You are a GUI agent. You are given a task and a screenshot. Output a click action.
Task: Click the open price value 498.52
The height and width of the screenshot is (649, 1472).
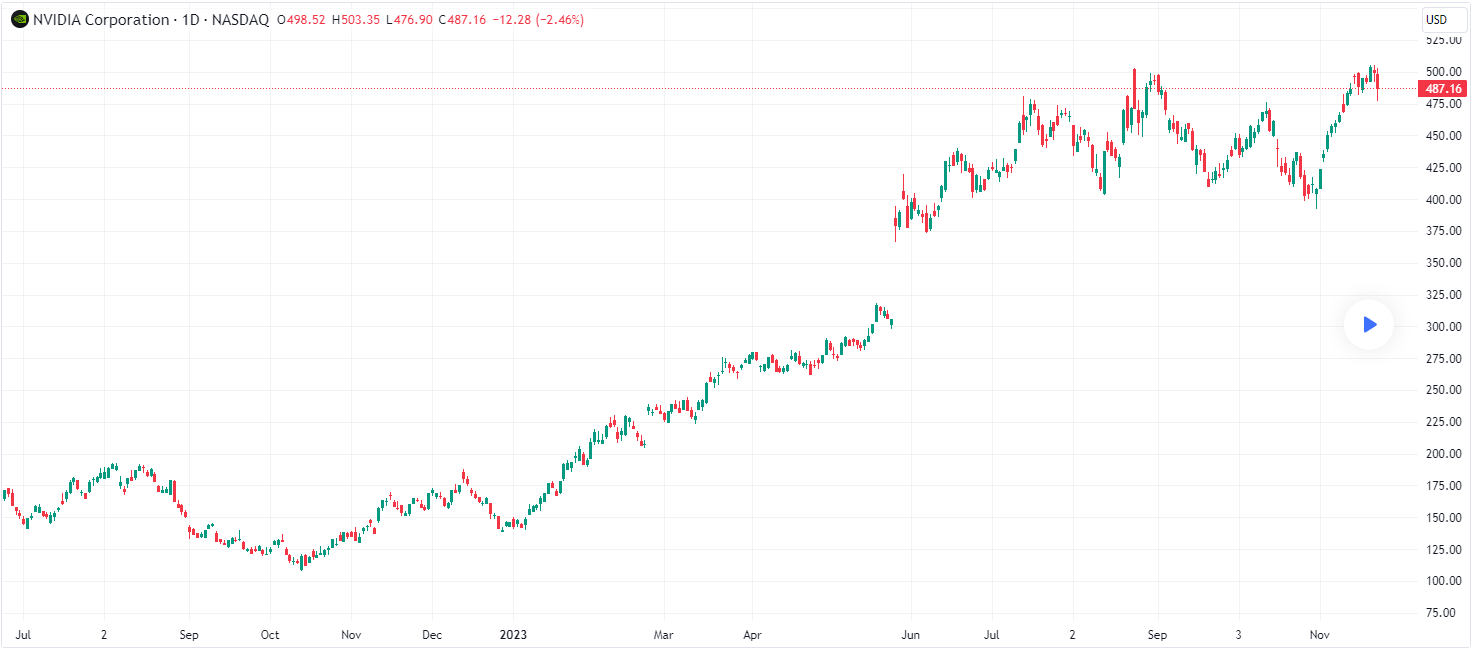point(305,20)
